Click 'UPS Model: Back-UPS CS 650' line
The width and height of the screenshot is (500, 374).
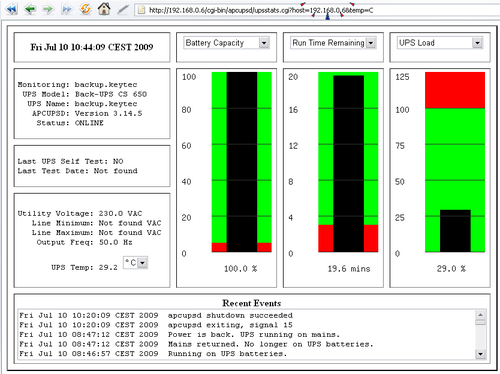click(85, 94)
